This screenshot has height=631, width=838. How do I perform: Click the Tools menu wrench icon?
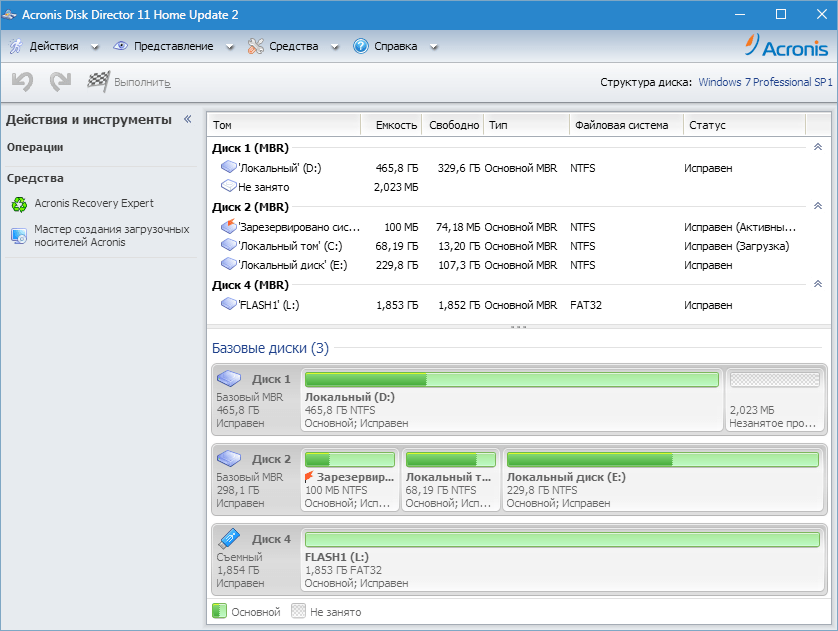(255, 46)
